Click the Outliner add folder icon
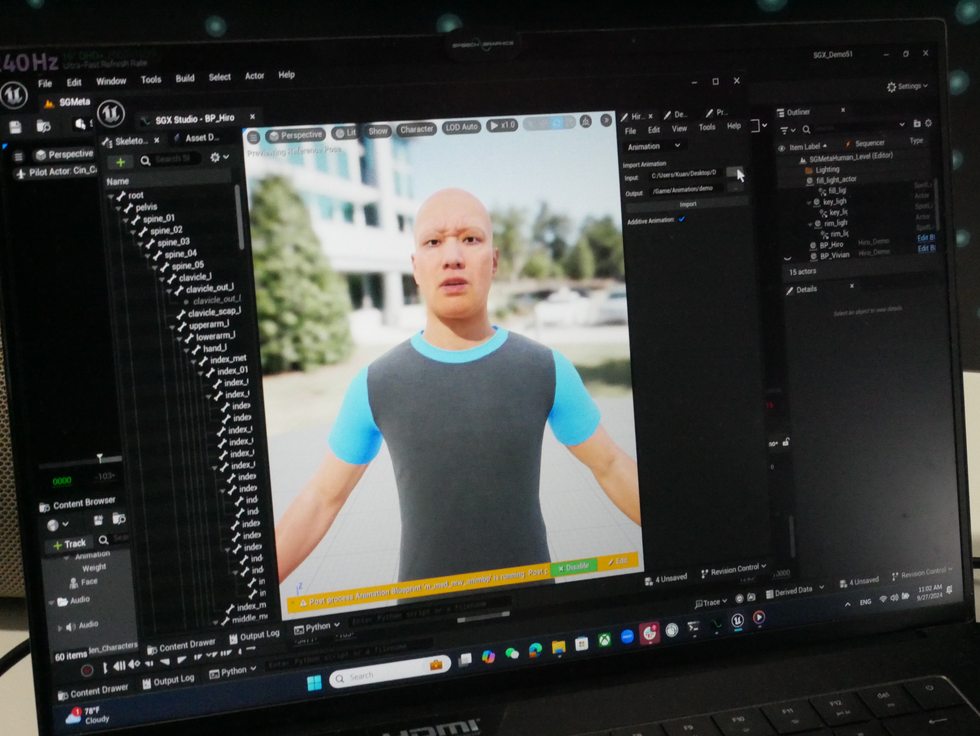 click(x=917, y=124)
